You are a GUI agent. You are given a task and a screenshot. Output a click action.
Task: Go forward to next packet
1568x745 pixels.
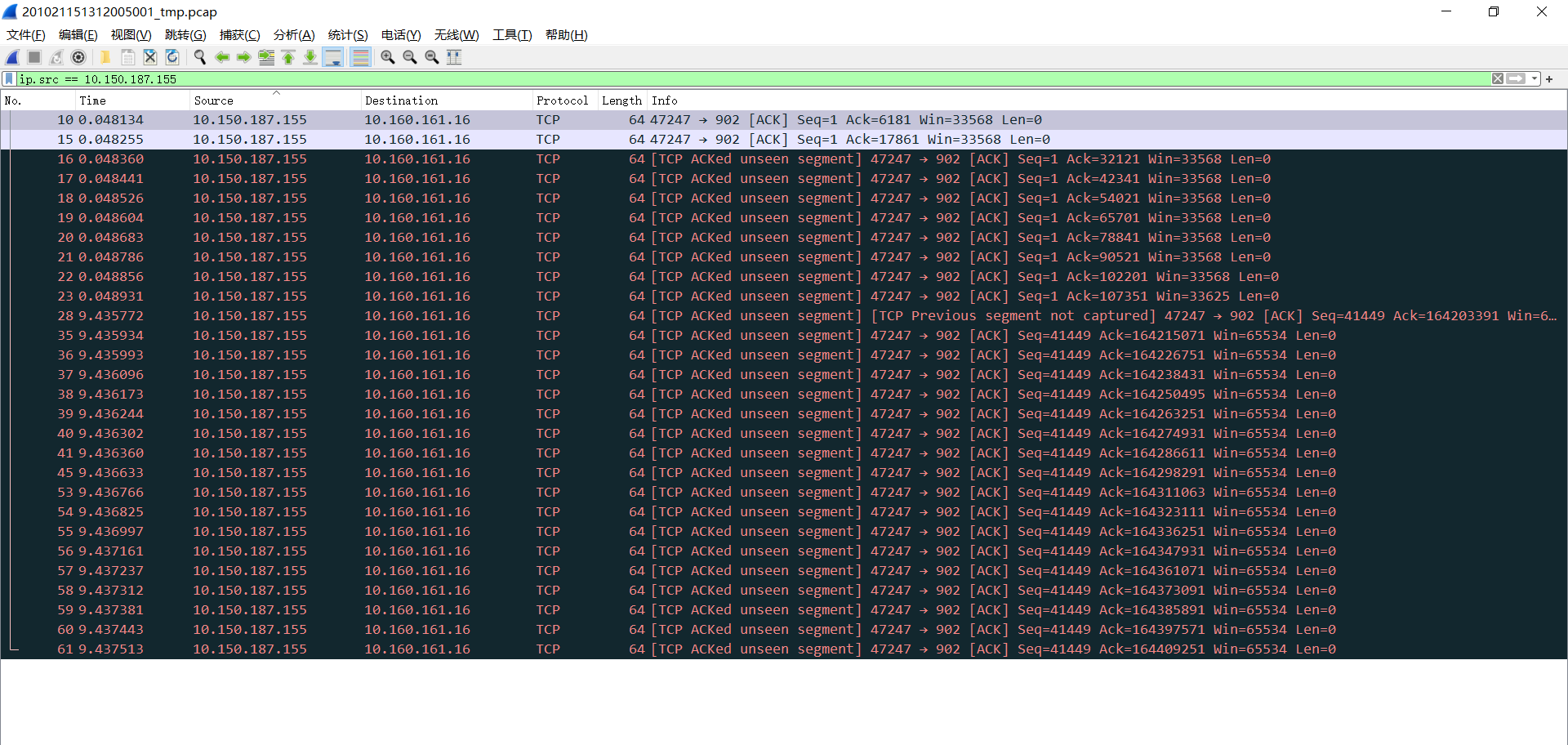point(244,57)
